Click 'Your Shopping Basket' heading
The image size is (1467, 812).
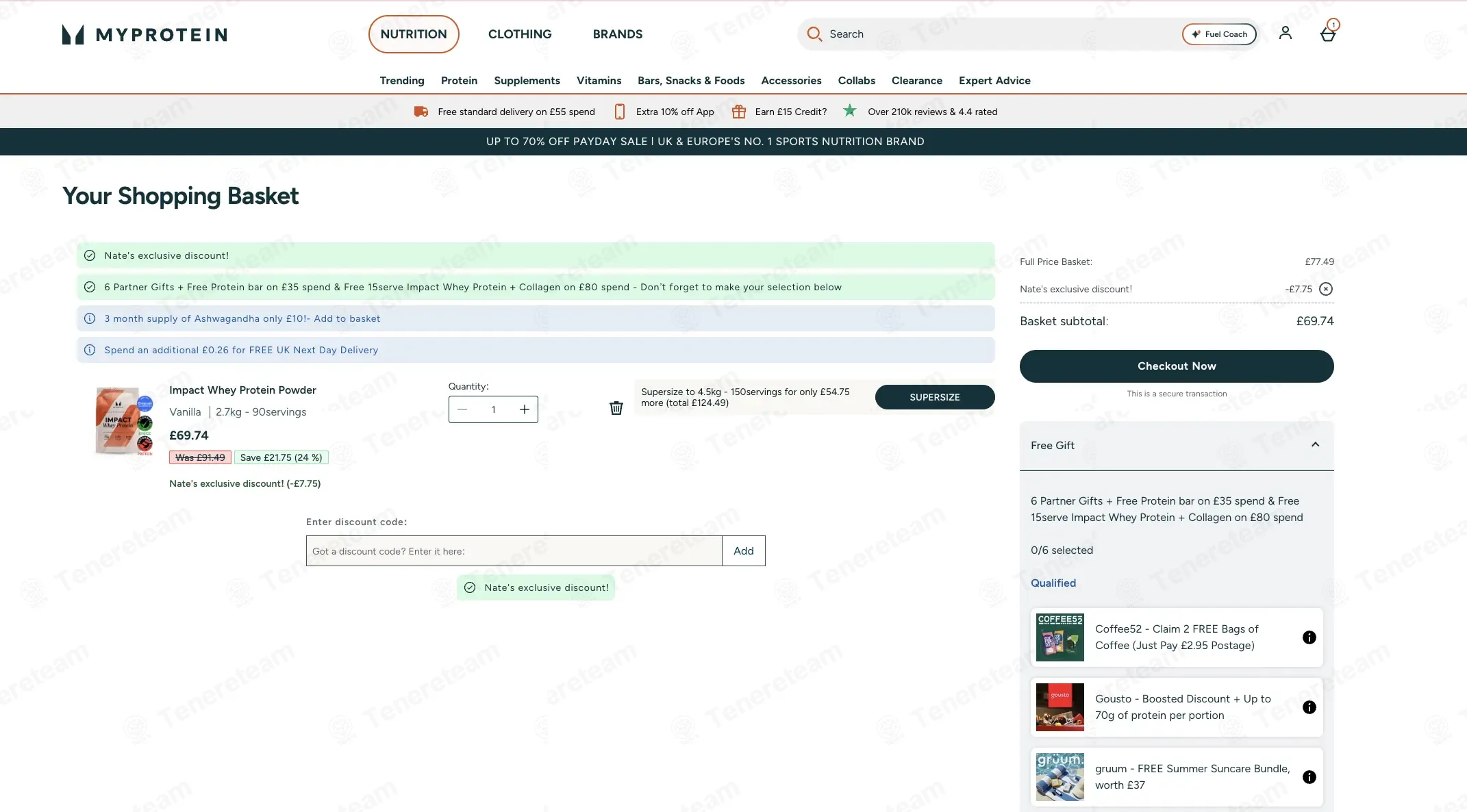tap(181, 196)
